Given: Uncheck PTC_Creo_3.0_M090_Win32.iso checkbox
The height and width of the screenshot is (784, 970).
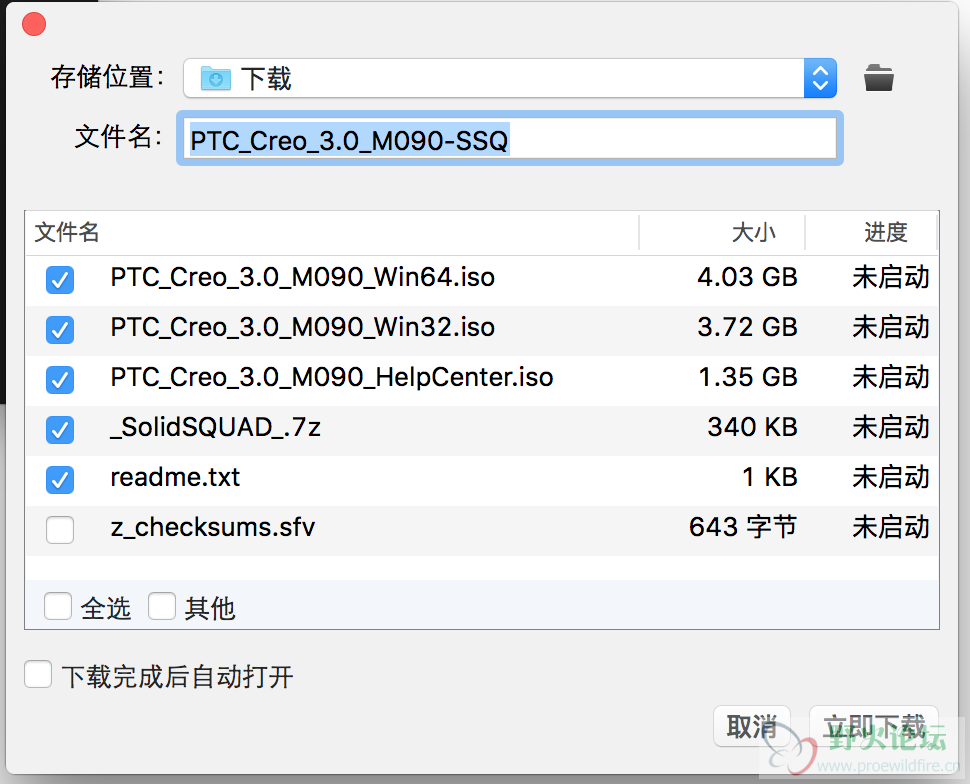Looking at the screenshot, I should tap(60, 329).
